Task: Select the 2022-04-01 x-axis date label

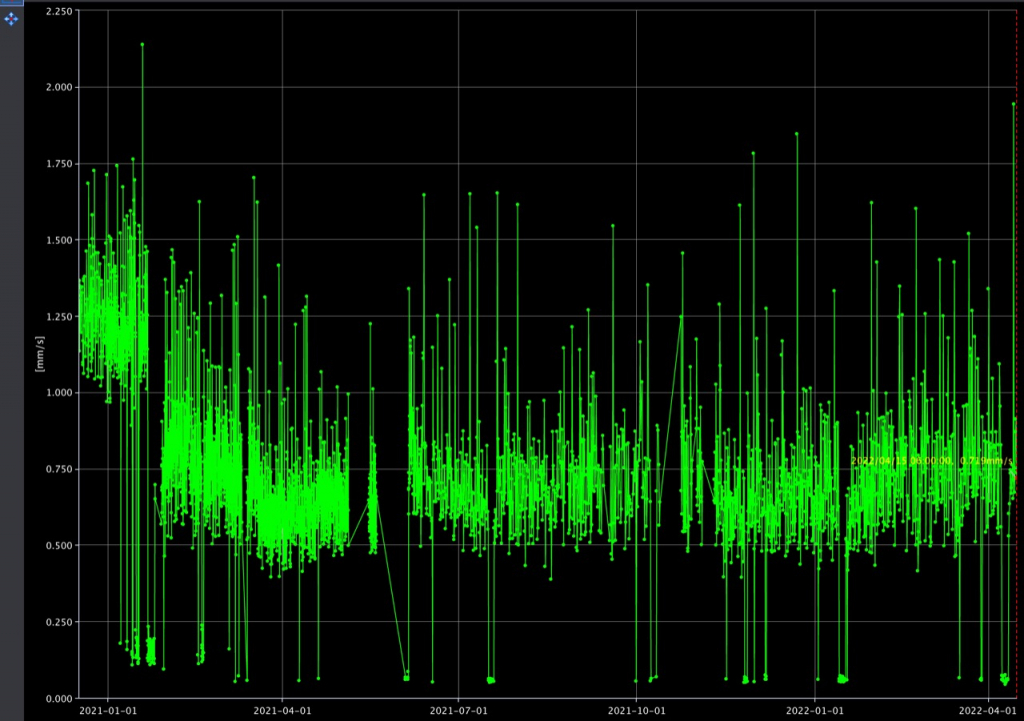Action: [989, 710]
